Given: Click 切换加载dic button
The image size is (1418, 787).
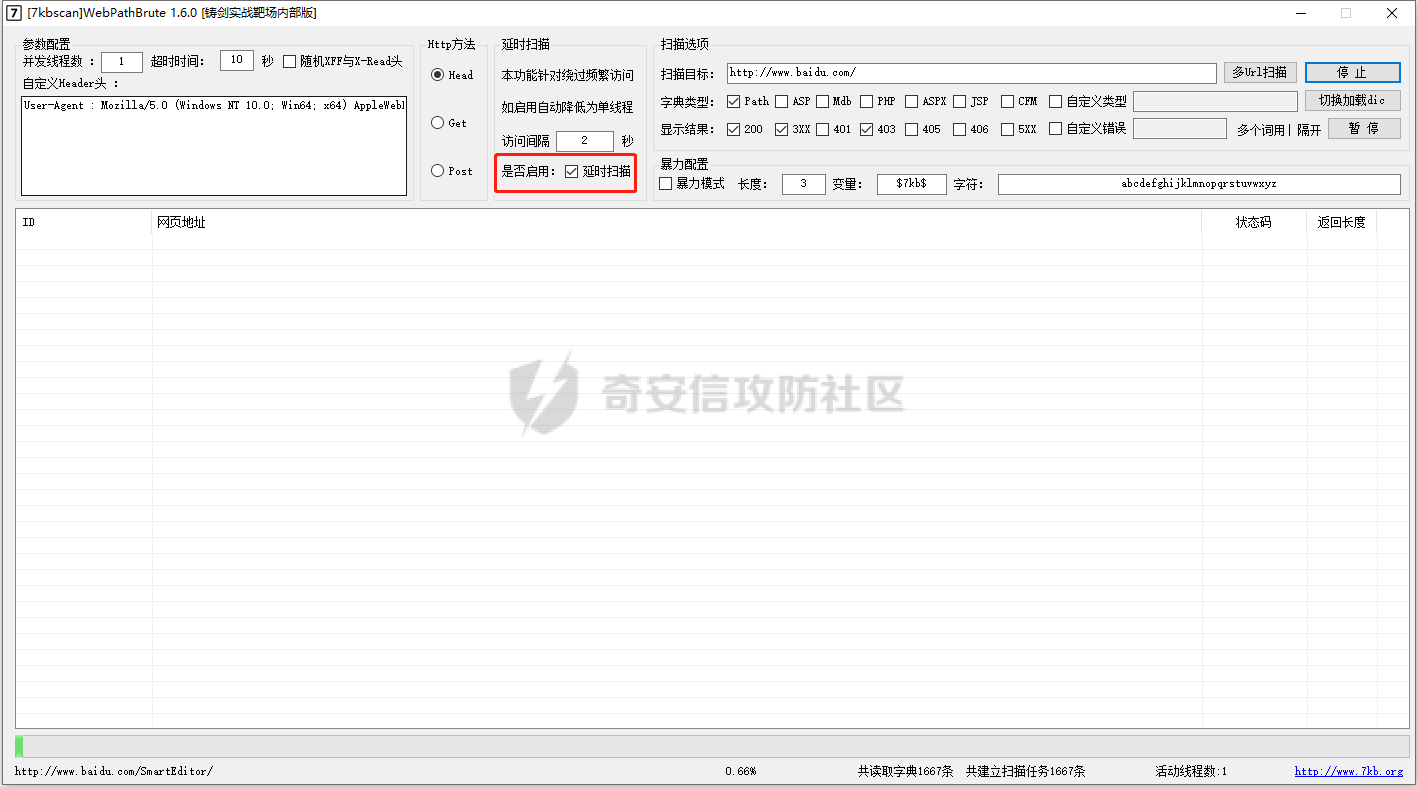Looking at the screenshot, I should click(x=1352, y=101).
